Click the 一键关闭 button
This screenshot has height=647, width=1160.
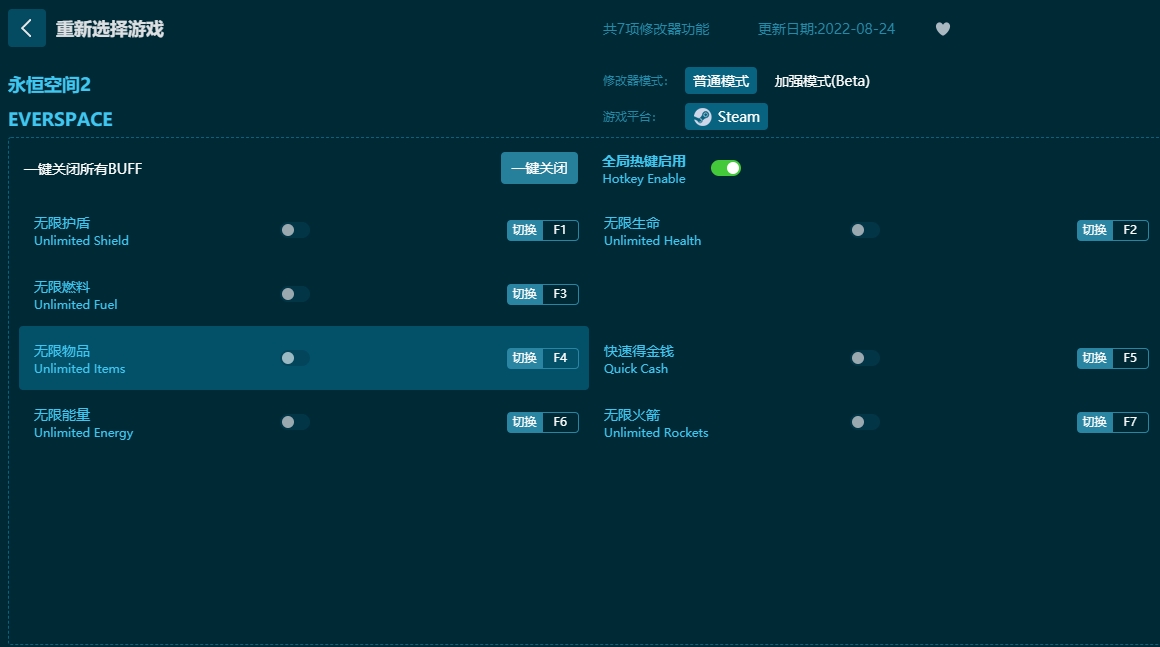tap(539, 168)
